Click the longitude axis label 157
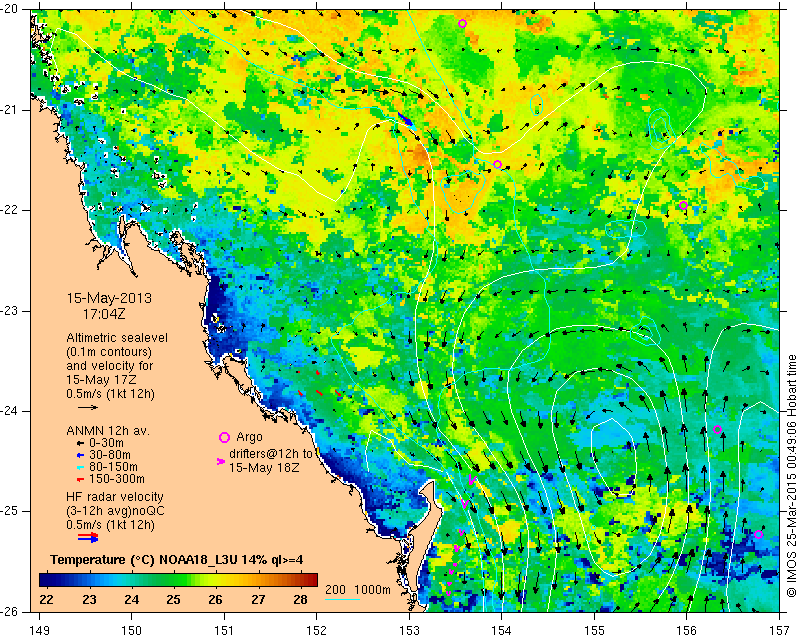The width and height of the screenshot is (800, 640). [x=779, y=630]
